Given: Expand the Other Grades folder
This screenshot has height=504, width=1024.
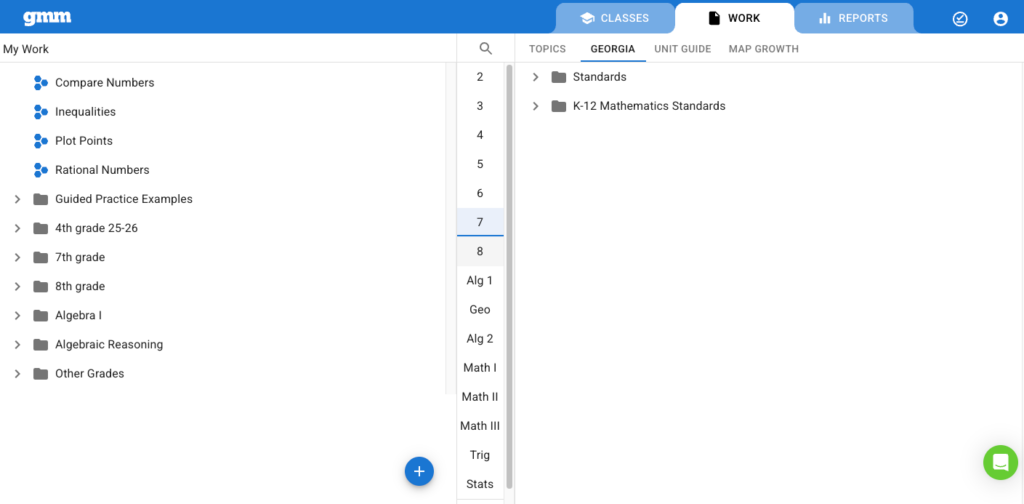Looking at the screenshot, I should point(17,373).
